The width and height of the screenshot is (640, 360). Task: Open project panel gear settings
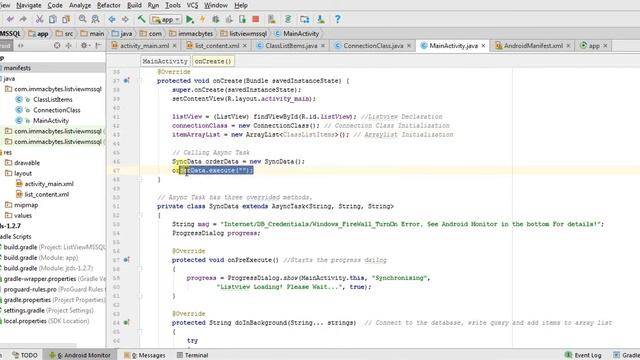(x=84, y=45)
